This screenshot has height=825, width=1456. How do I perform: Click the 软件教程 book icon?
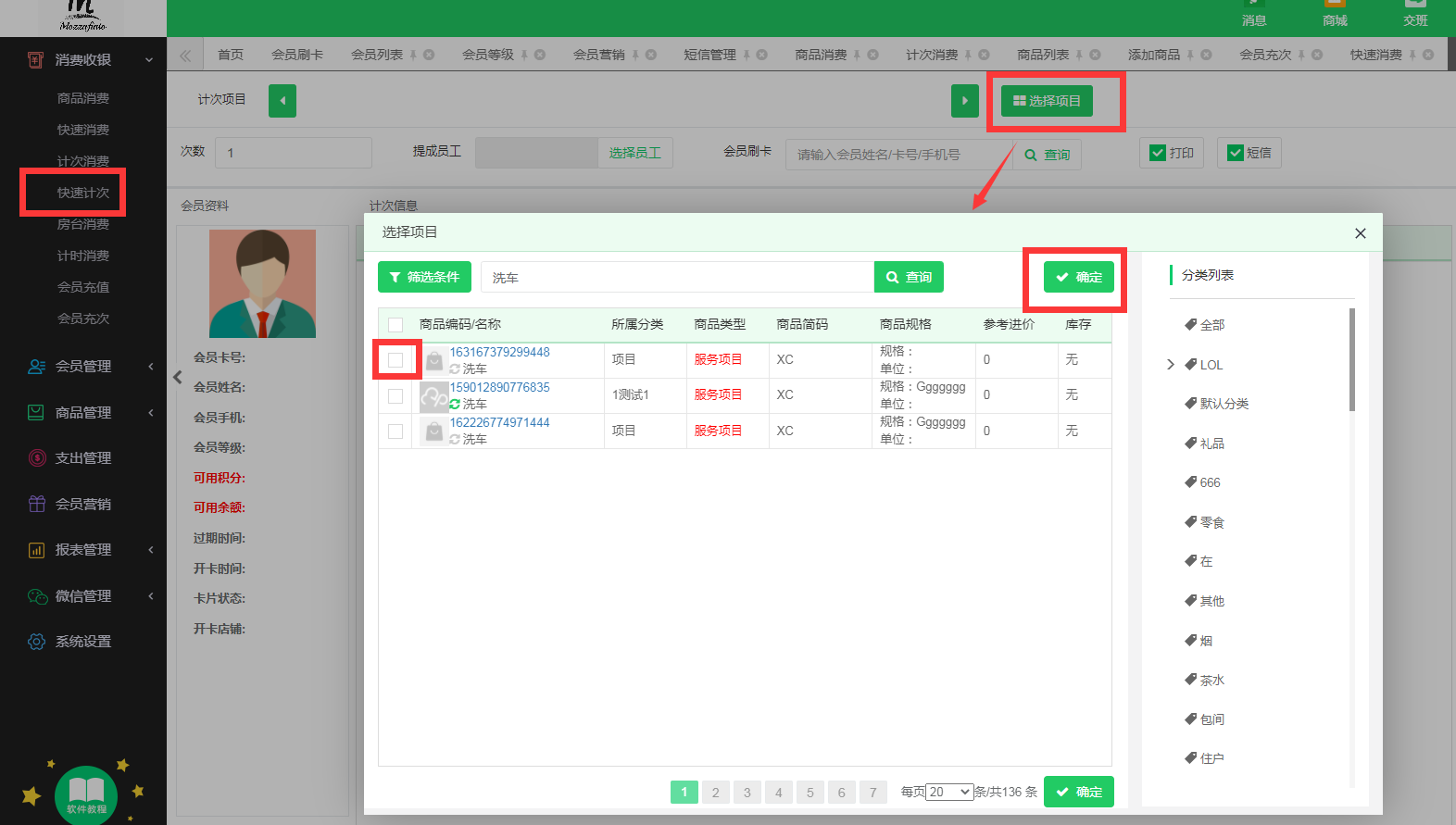[x=86, y=794]
